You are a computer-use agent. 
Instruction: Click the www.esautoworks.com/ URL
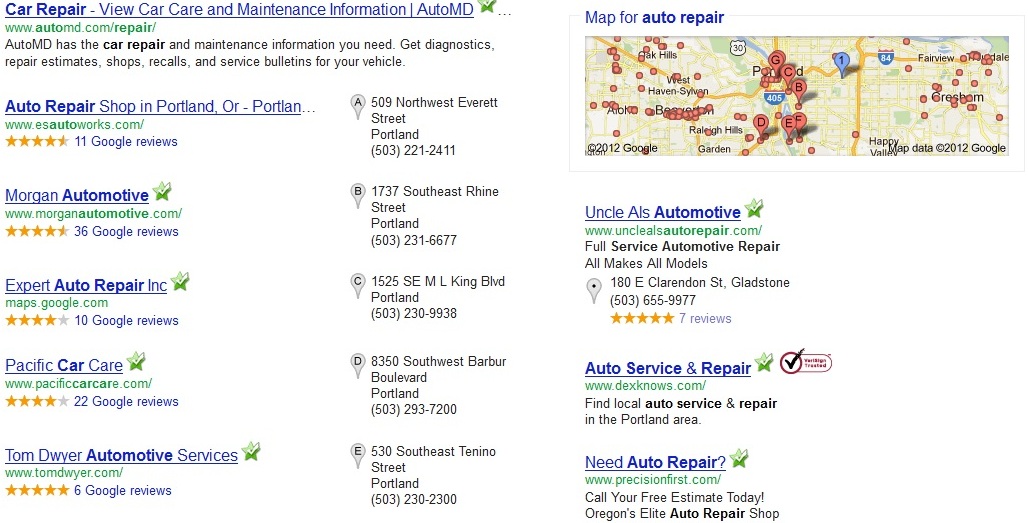pos(75,124)
